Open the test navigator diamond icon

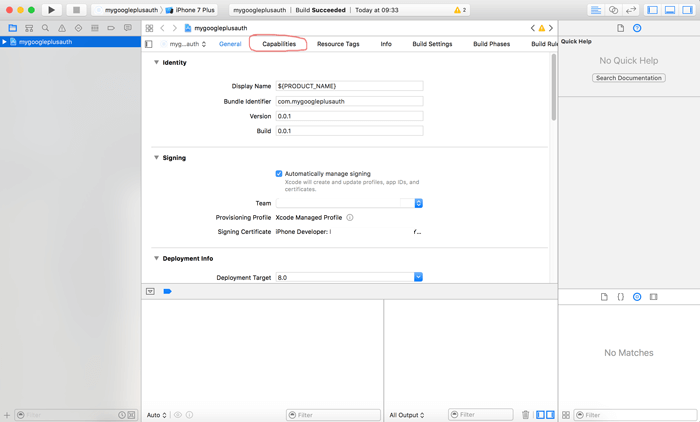click(x=79, y=28)
